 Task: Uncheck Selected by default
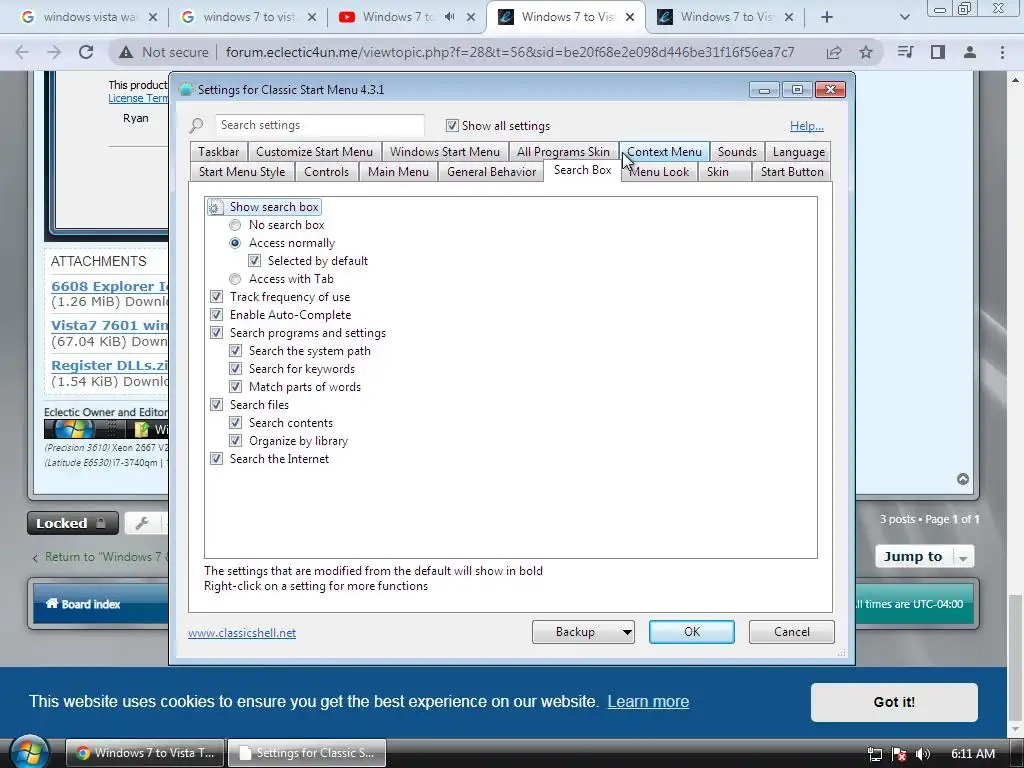[x=255, y=261]
